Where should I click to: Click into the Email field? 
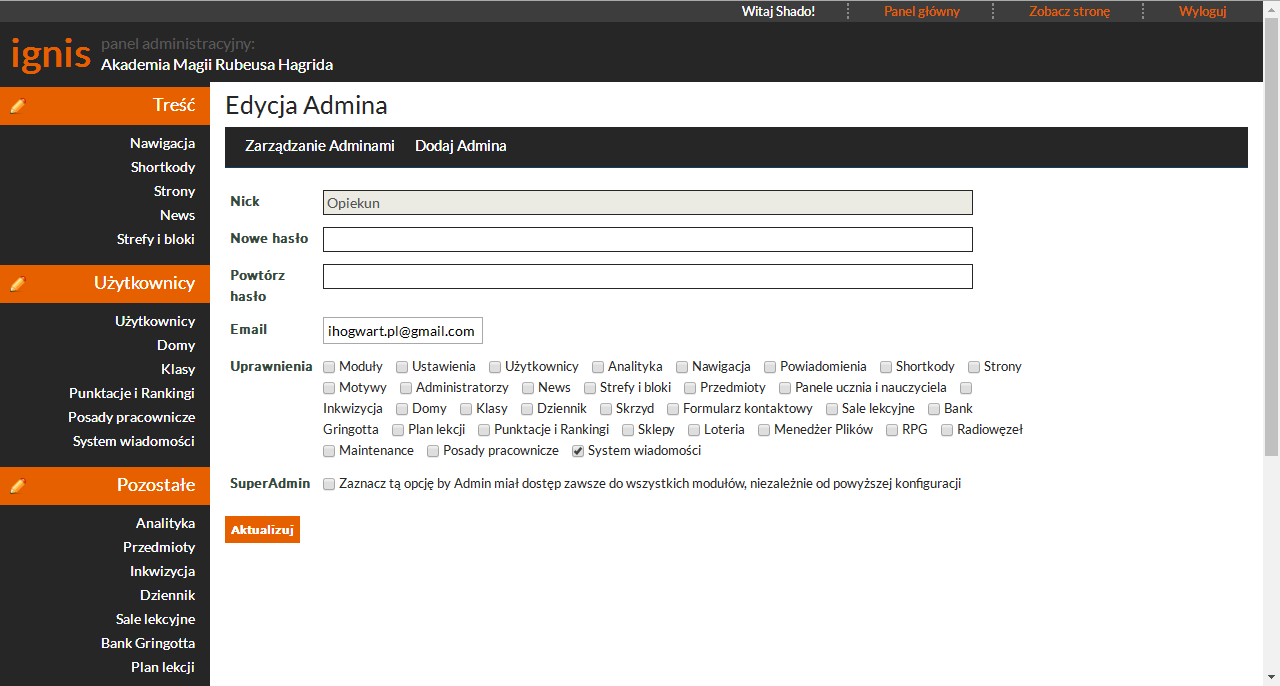point(402,331)
